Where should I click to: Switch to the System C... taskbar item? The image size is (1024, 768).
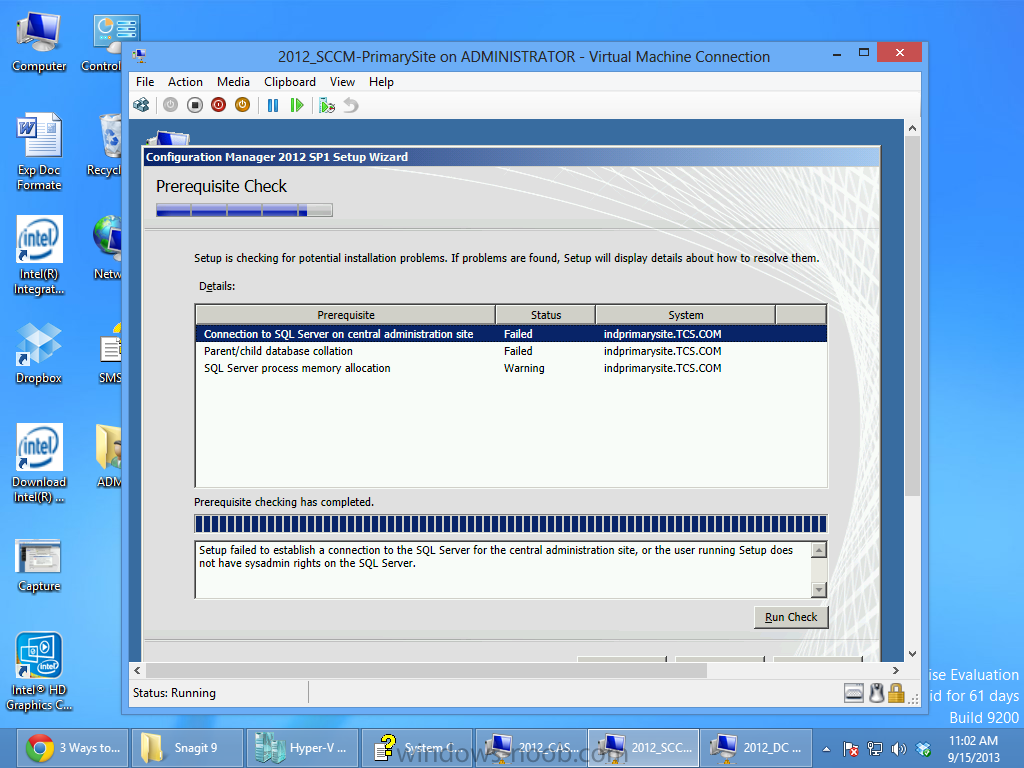point(417,748)
